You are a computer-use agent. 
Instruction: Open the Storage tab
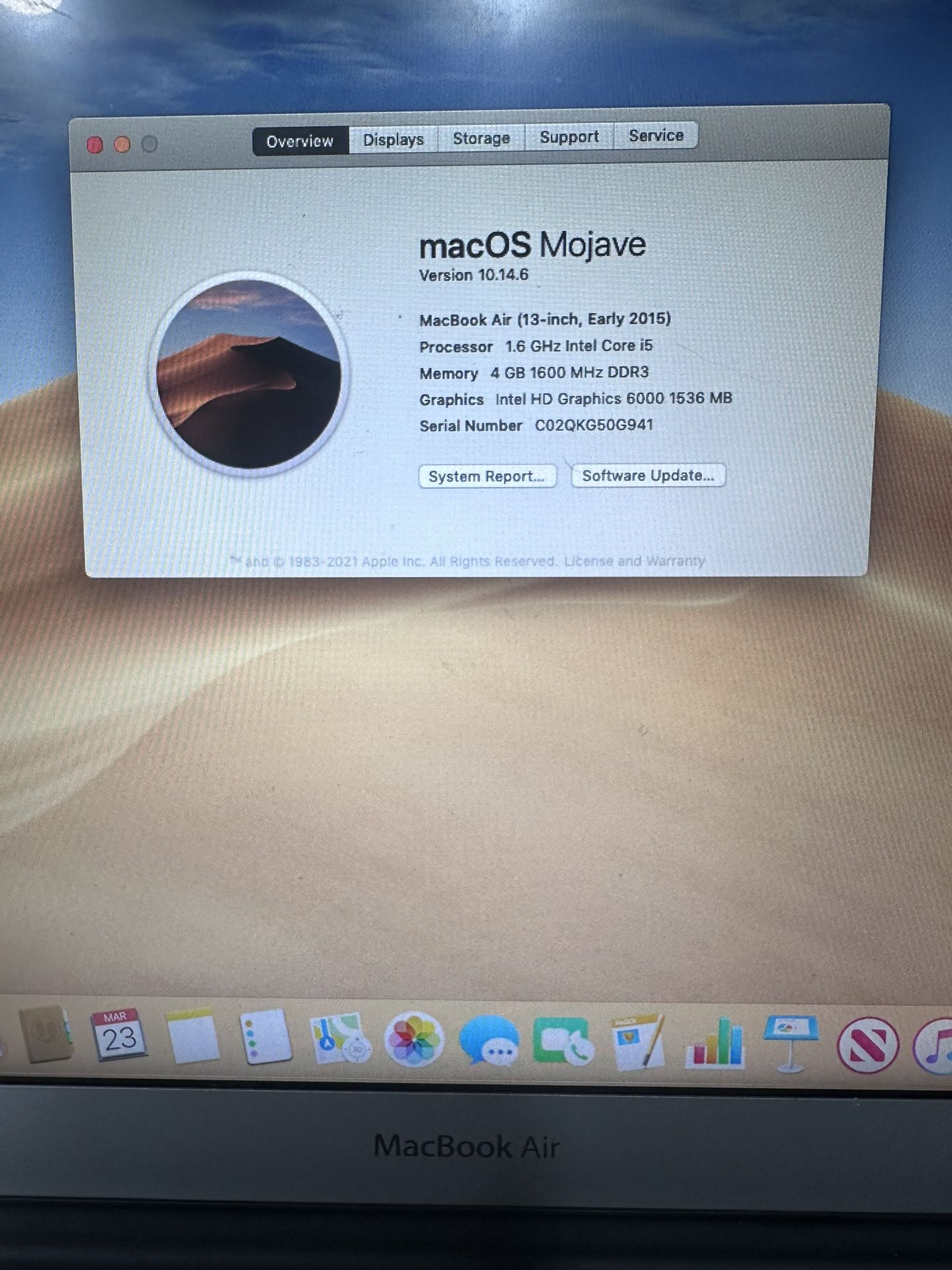point(481,138)
